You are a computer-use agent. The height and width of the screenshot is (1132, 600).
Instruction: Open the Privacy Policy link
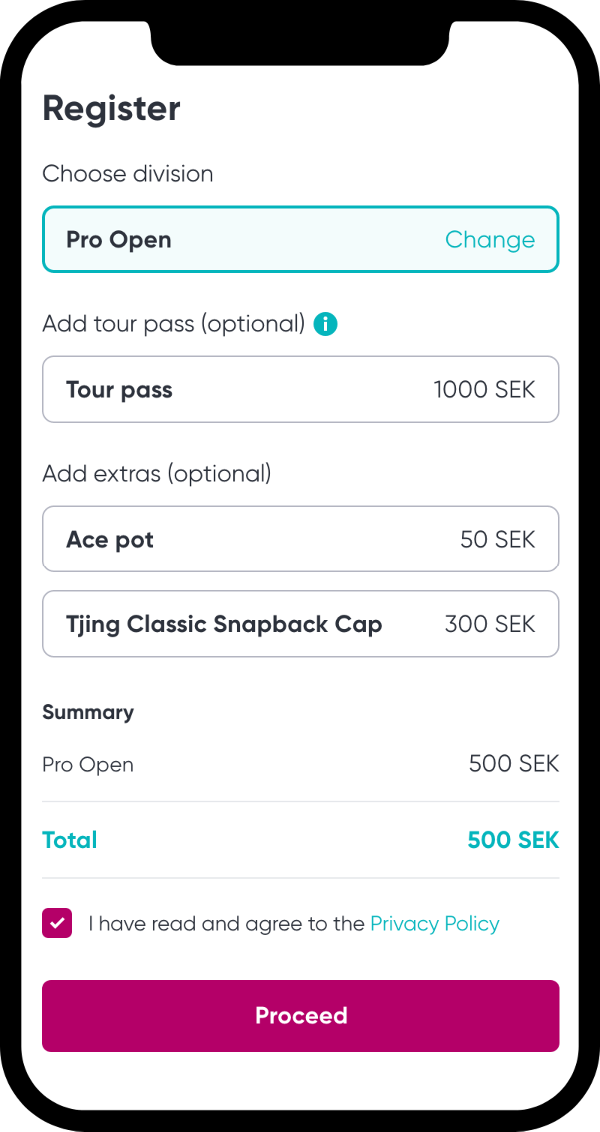click(434, 924)
